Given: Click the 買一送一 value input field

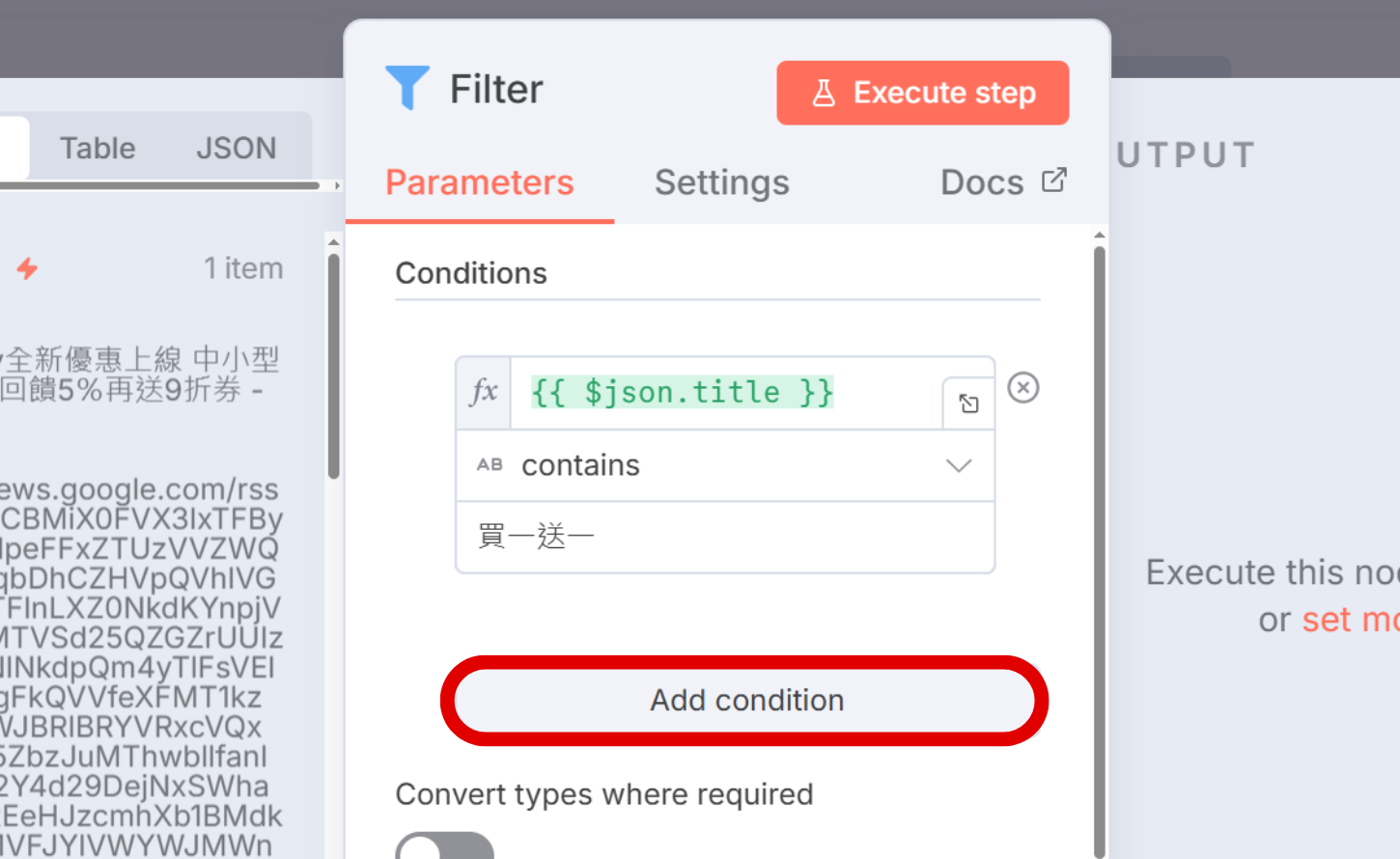Looking at the screenshot, I should pyautogui.click(x=724, y=537).
